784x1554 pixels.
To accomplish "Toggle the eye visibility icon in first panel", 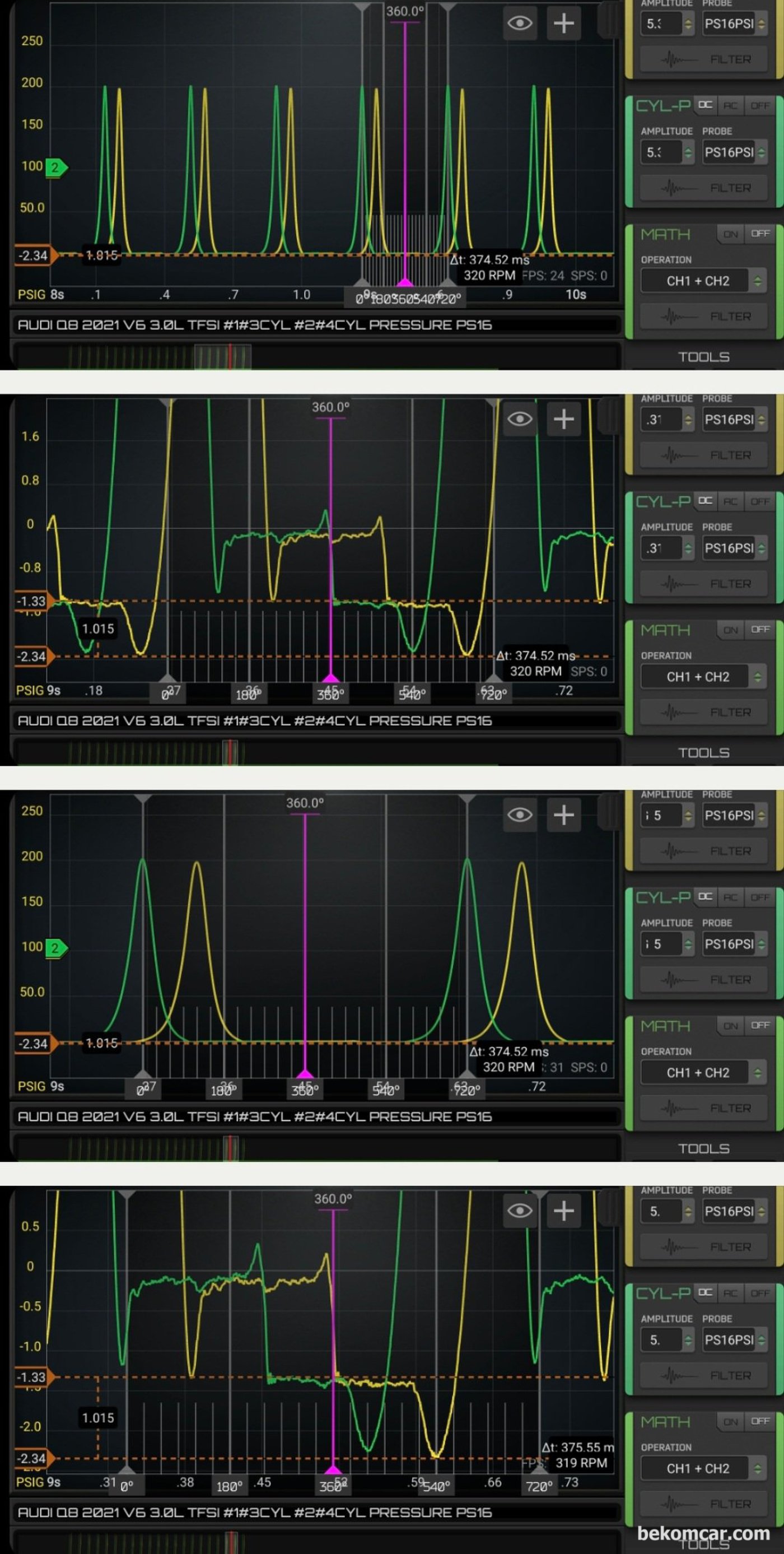I will tap(520, 24).
